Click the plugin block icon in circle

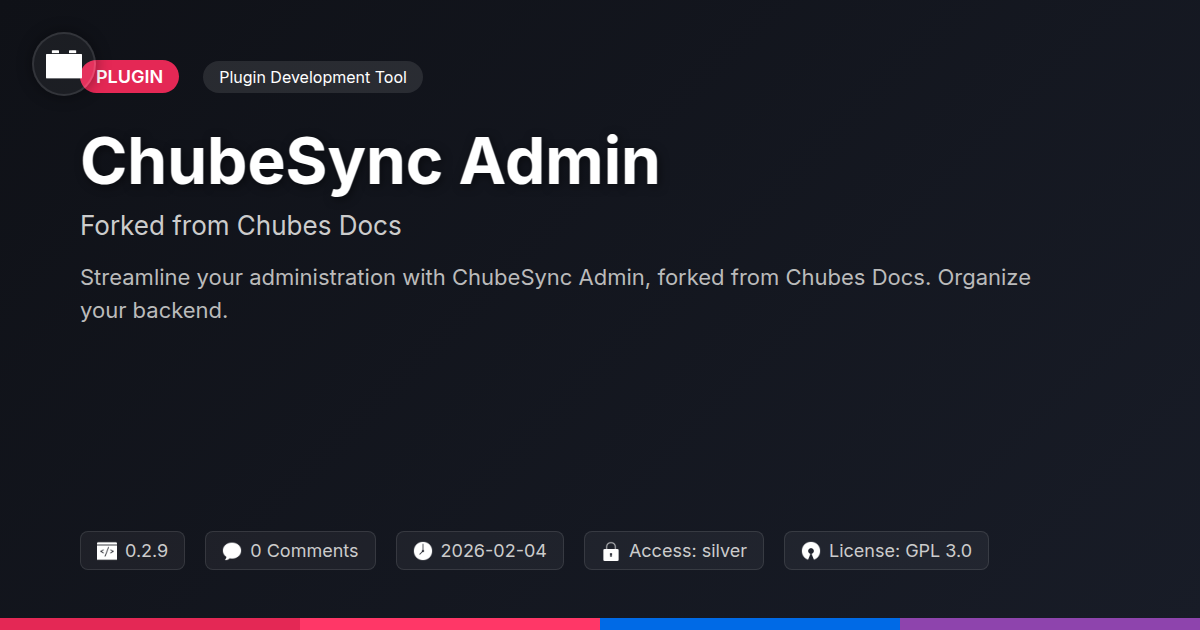pos(64,64)
